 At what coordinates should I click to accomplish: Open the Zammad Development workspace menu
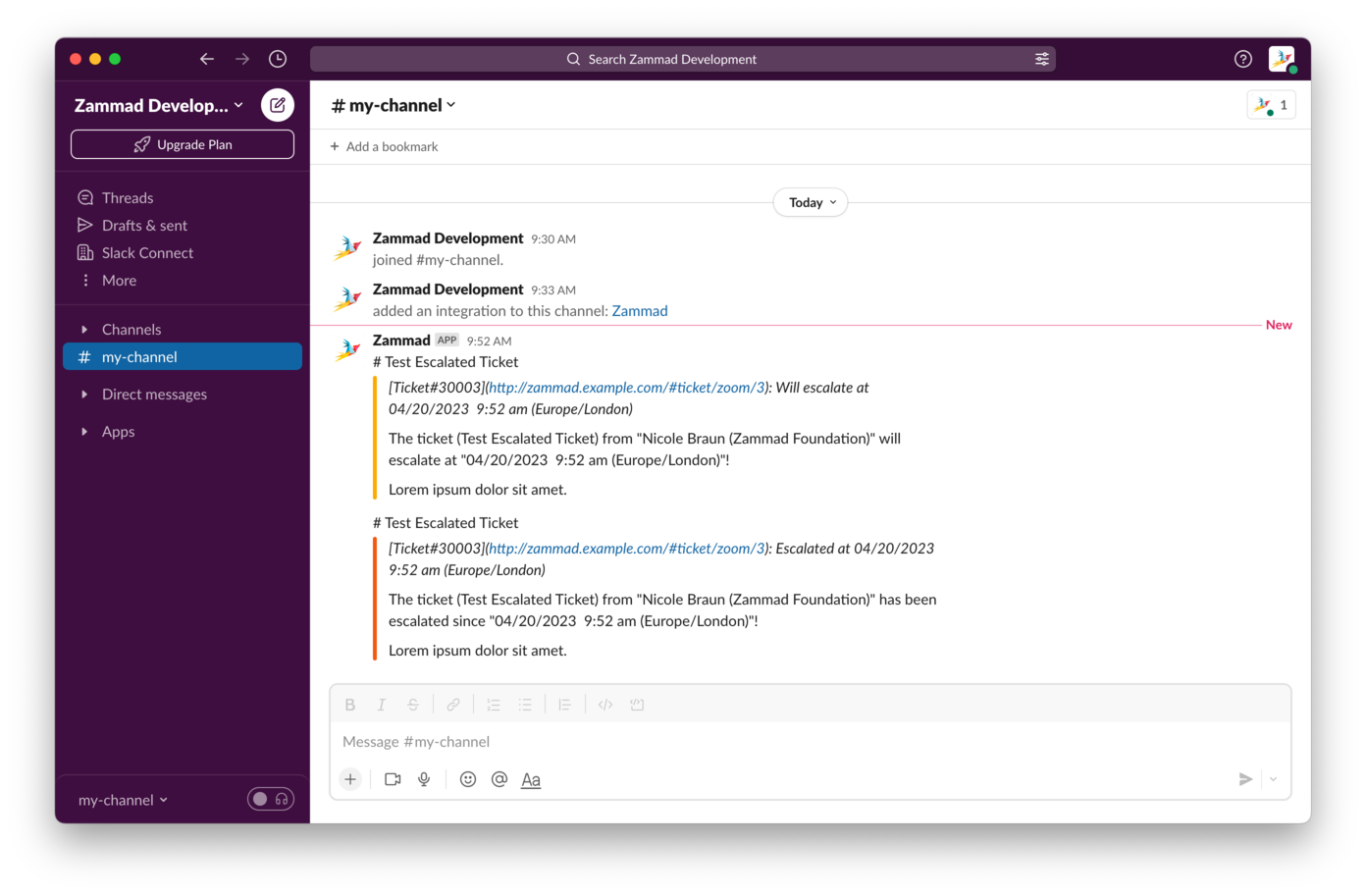coord(159,105)
